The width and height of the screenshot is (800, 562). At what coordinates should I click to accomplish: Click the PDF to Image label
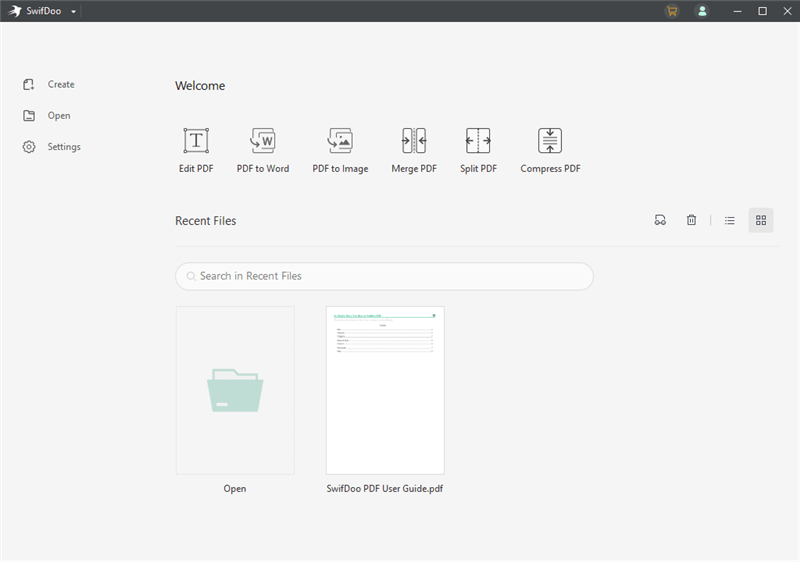tap(340, 169)
